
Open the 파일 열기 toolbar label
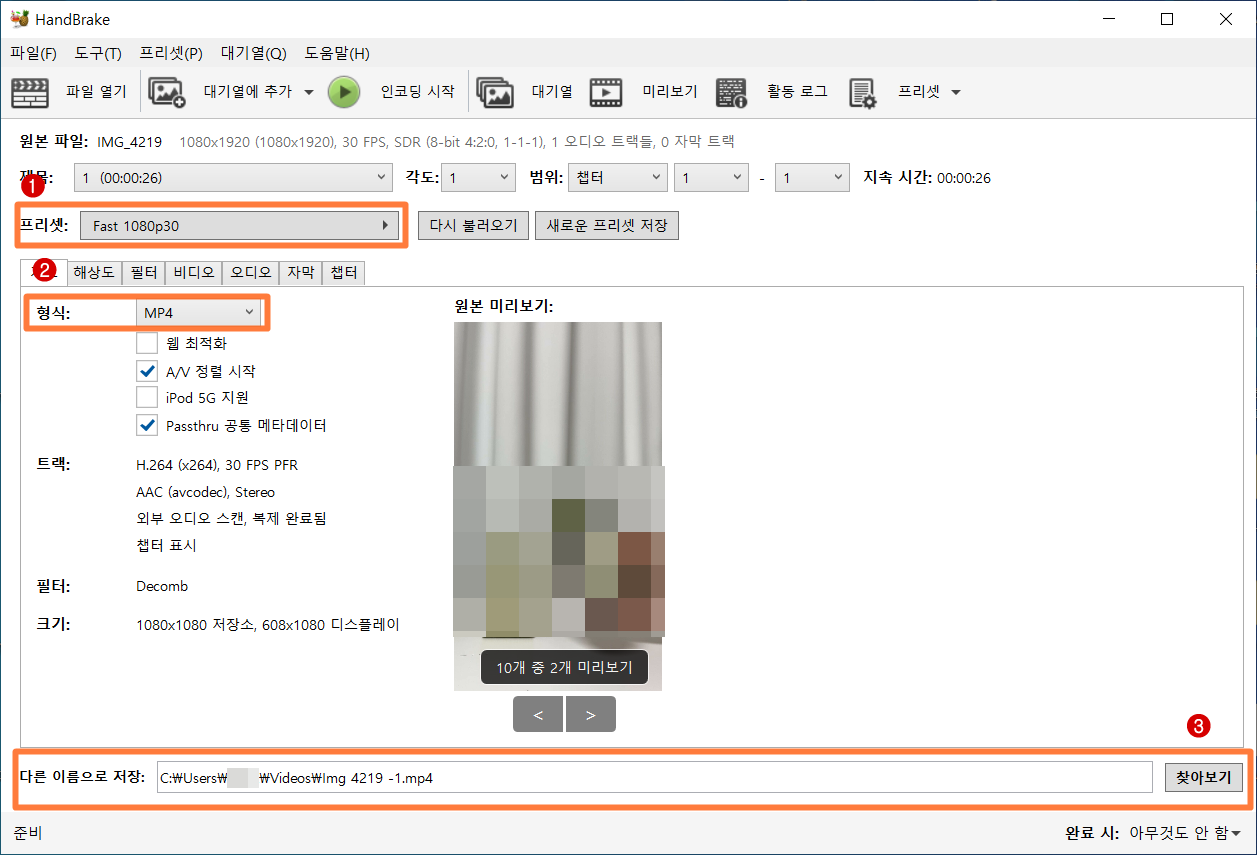tap(96, 92)
